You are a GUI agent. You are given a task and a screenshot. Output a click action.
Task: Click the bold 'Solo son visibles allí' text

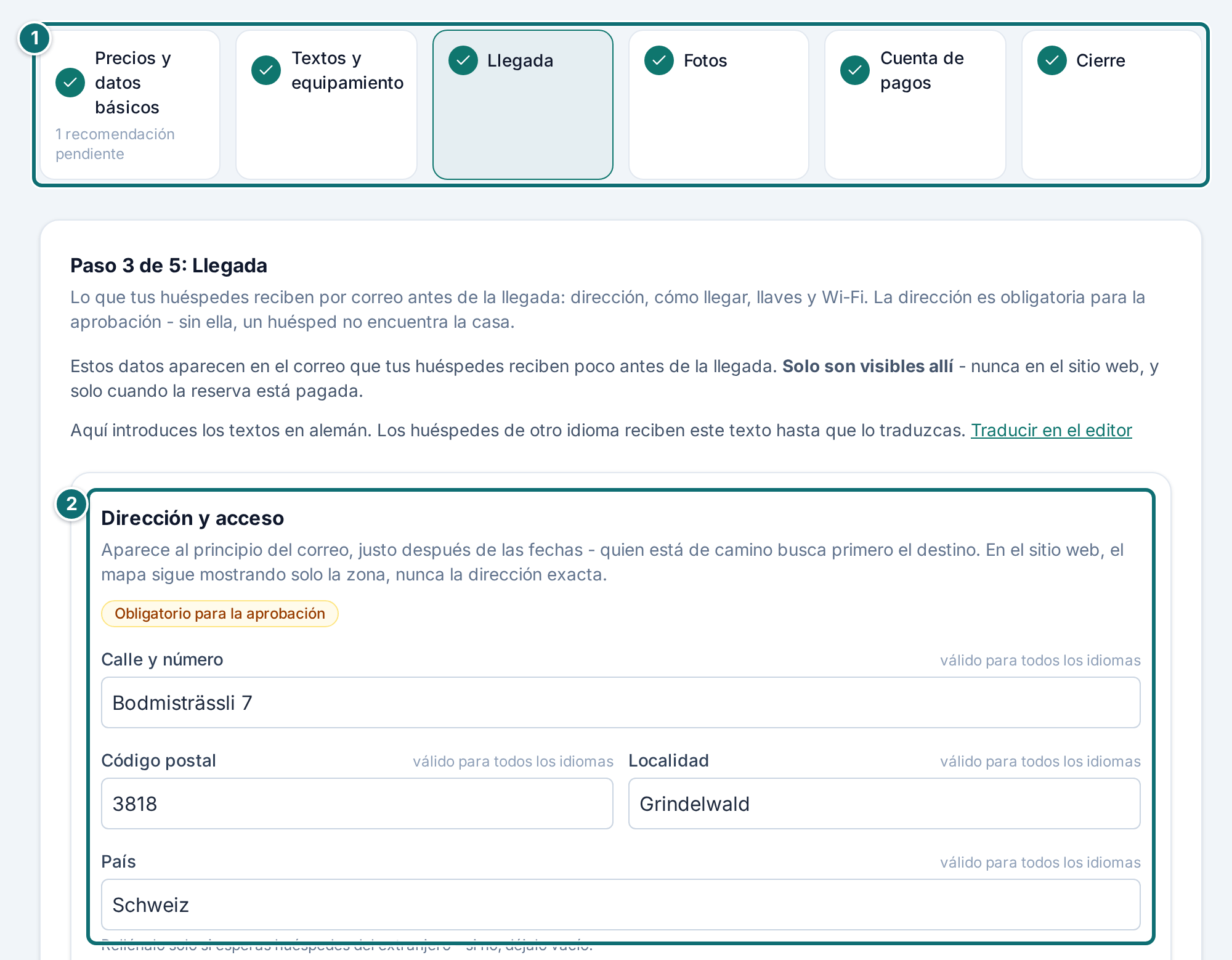point(868,366)
